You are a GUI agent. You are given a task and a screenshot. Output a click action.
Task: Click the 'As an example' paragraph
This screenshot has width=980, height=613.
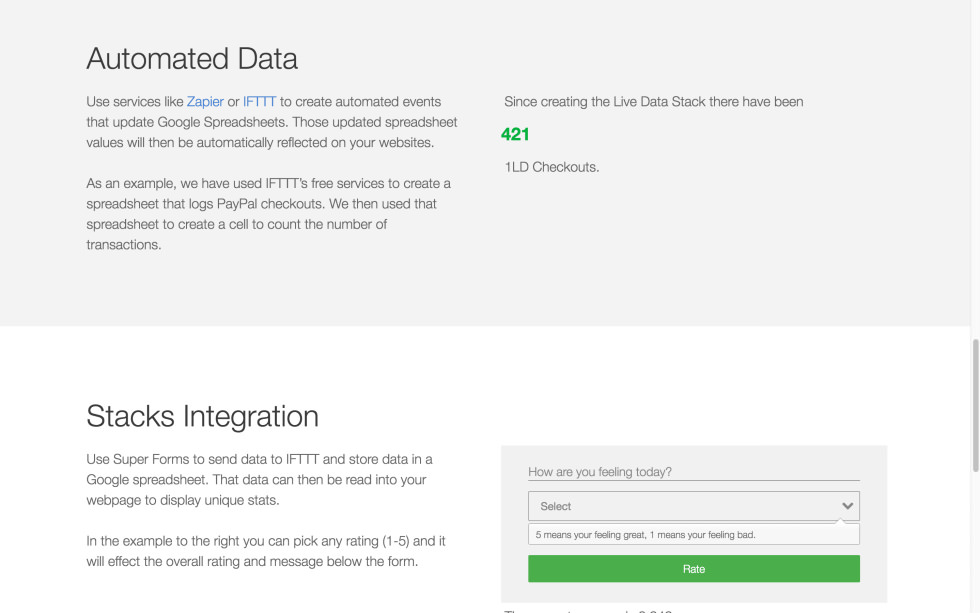tap(269, 214)
